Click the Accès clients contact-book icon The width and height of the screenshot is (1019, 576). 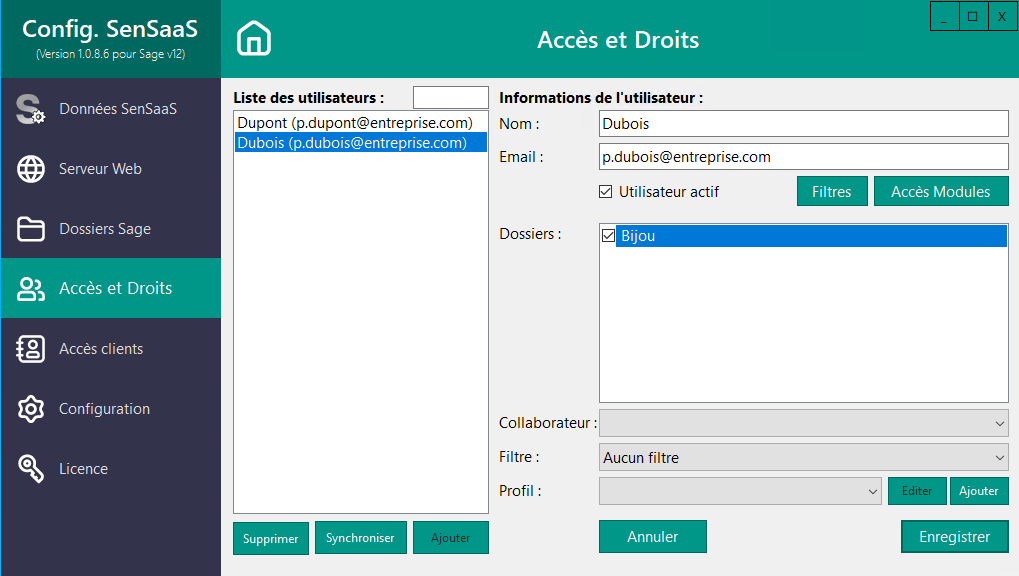click(x=31, y=349)
